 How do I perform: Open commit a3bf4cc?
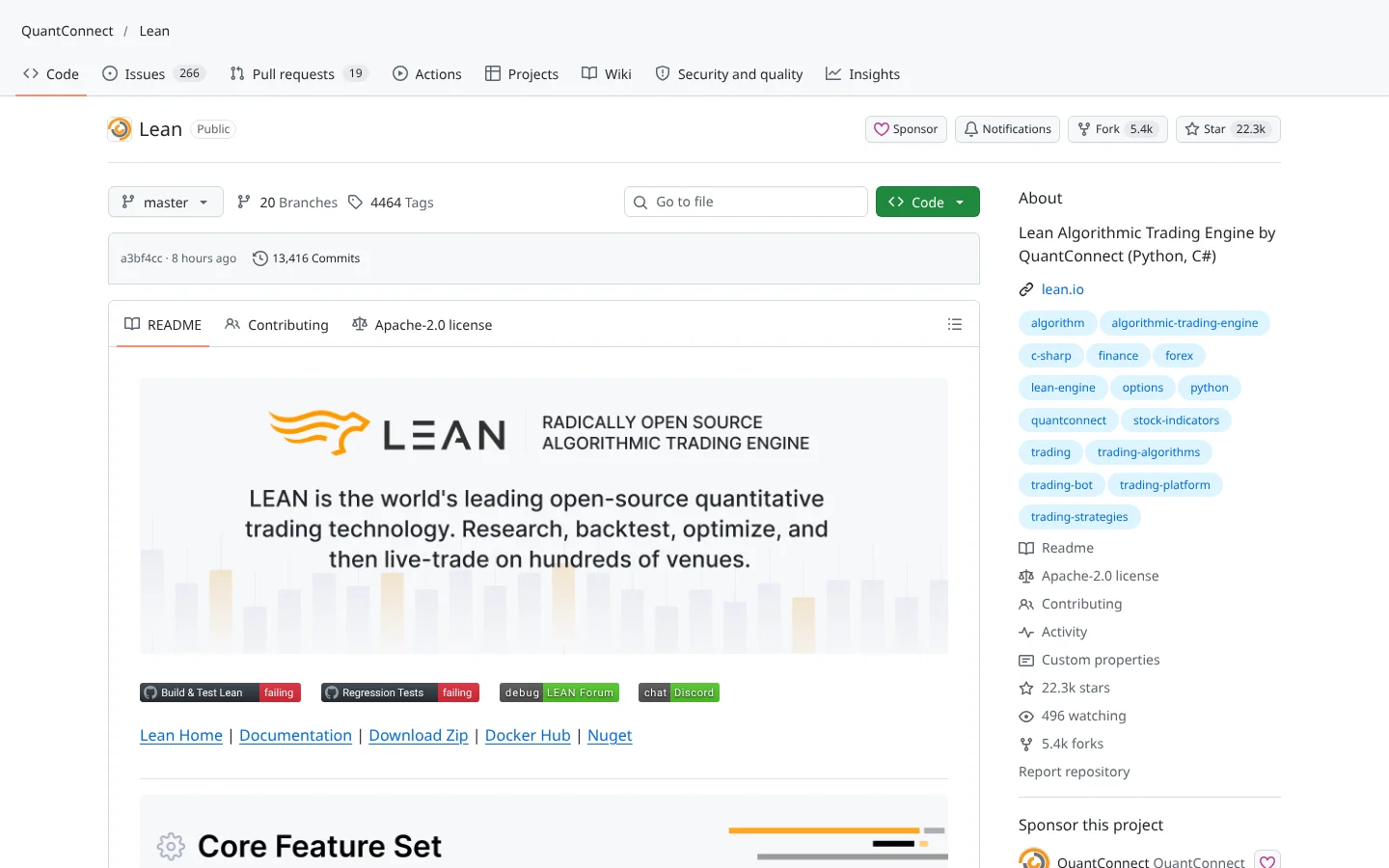pyautogui.click(x=142, y=258)
